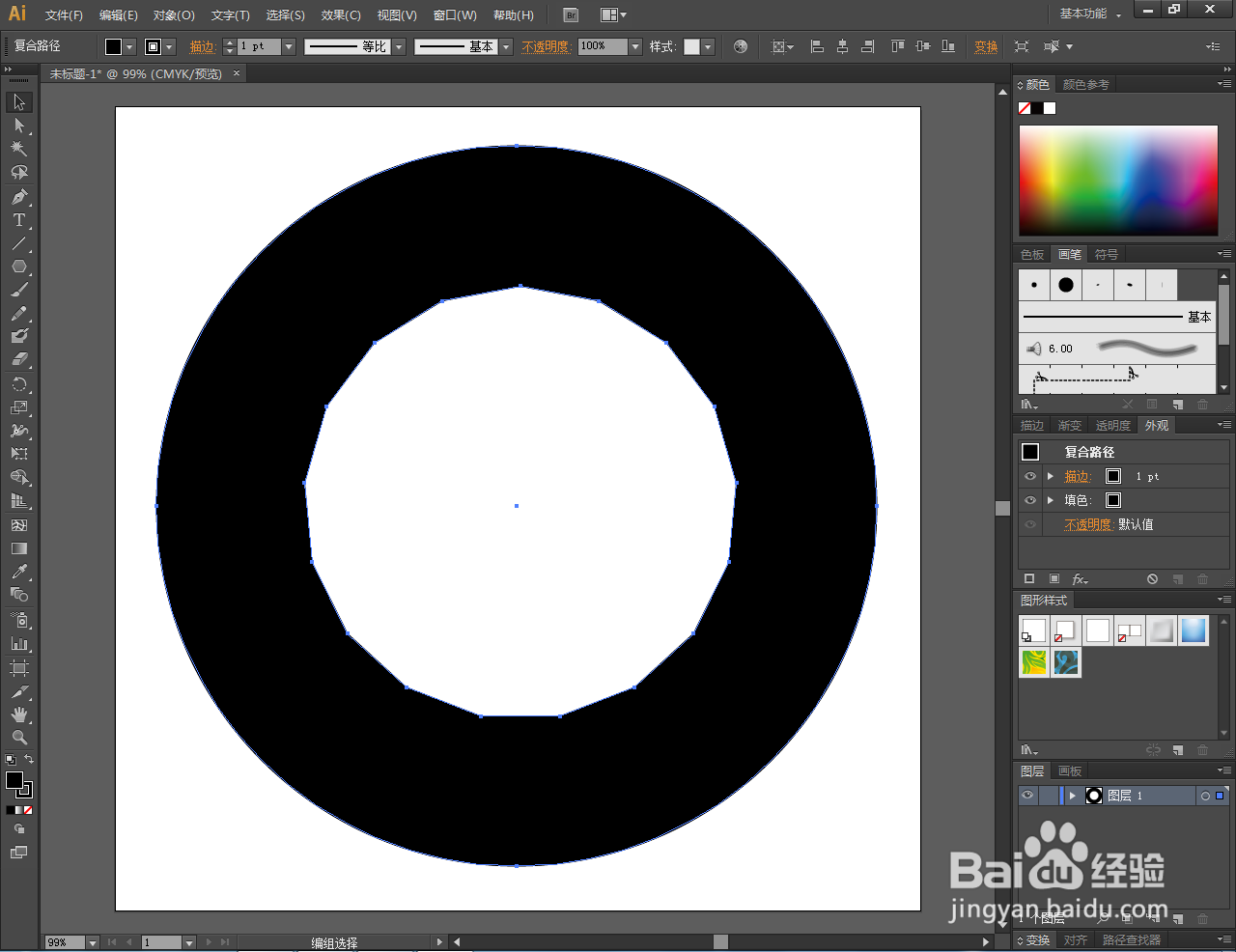Click the 变换 link in control bar
This screenshot has height=952, width=1236.
(x=986, y=46)
